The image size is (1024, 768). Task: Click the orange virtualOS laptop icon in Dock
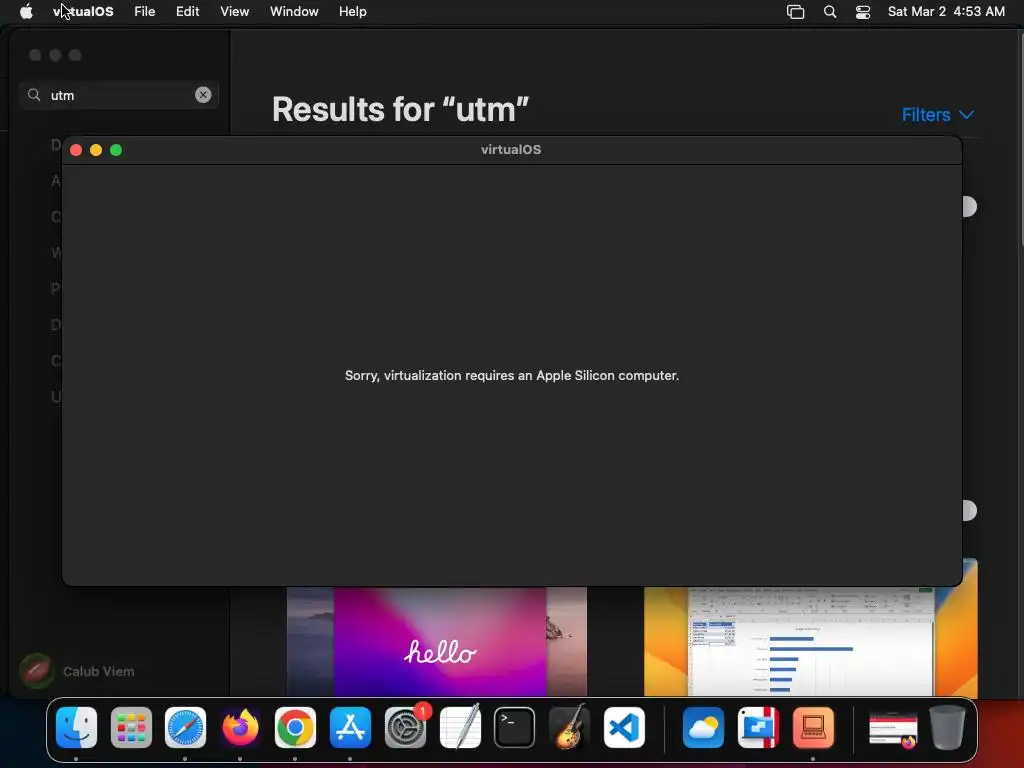point(813,728)
